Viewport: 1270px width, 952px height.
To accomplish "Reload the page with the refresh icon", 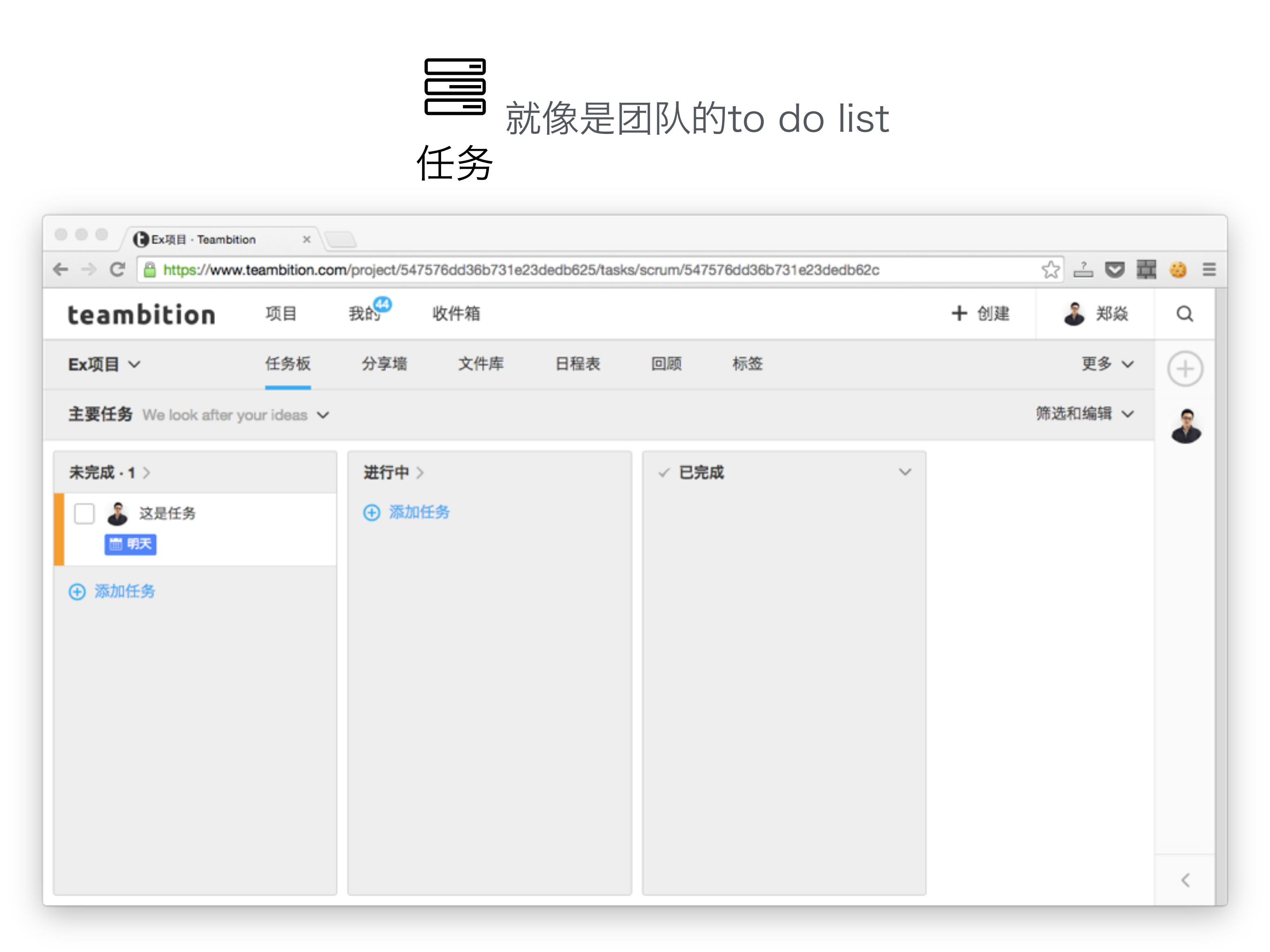I will click(x=118, y=270).
